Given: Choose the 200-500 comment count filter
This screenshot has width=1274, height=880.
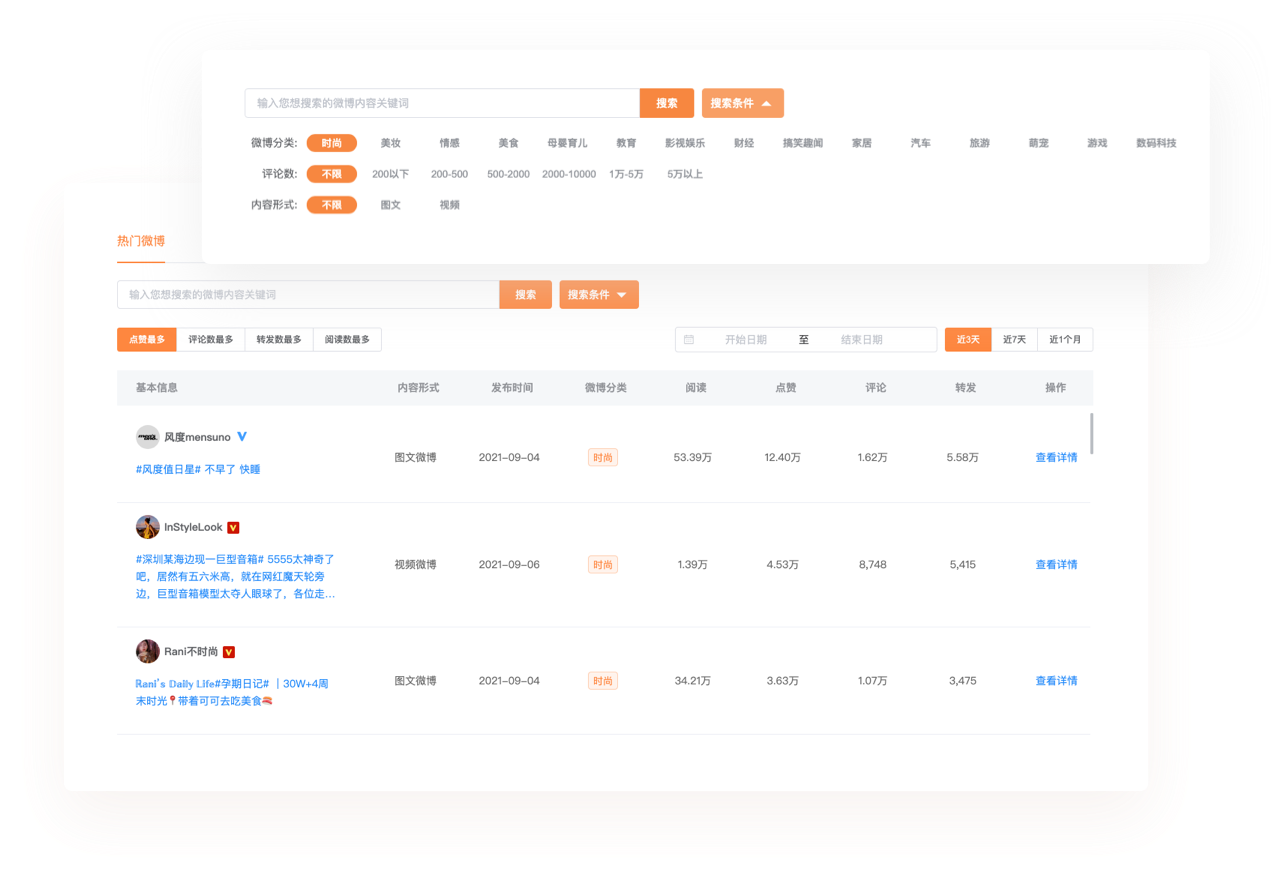Looking at the screenshot, I should coord(449,174).
